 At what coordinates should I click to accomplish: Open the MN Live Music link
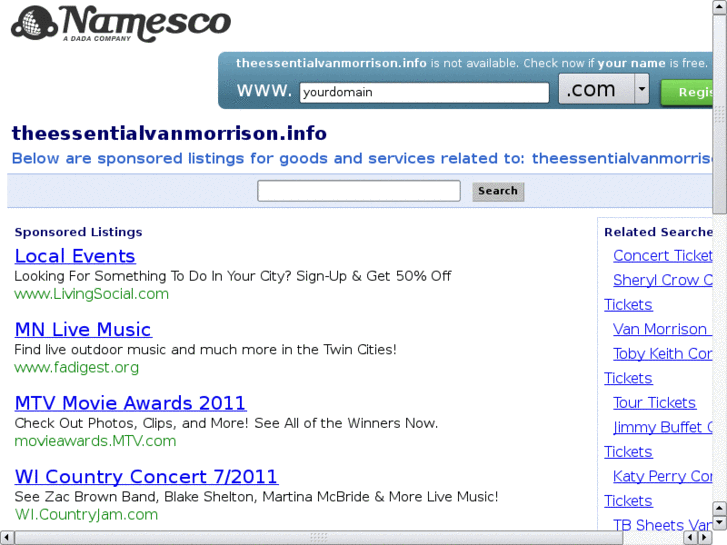click(x=83, y=329)
